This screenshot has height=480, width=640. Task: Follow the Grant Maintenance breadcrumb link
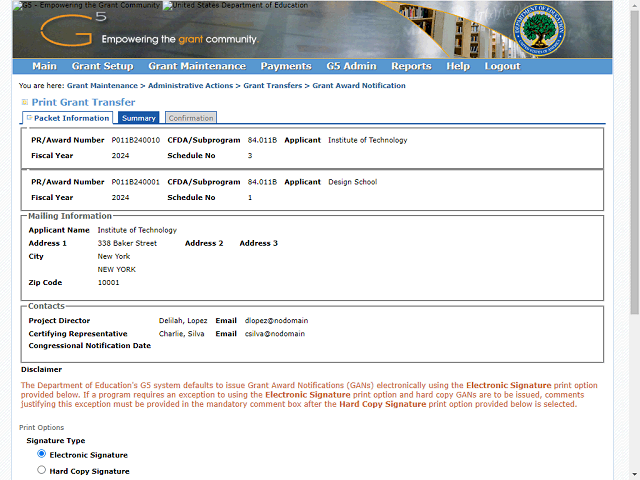tap(102, 86)
